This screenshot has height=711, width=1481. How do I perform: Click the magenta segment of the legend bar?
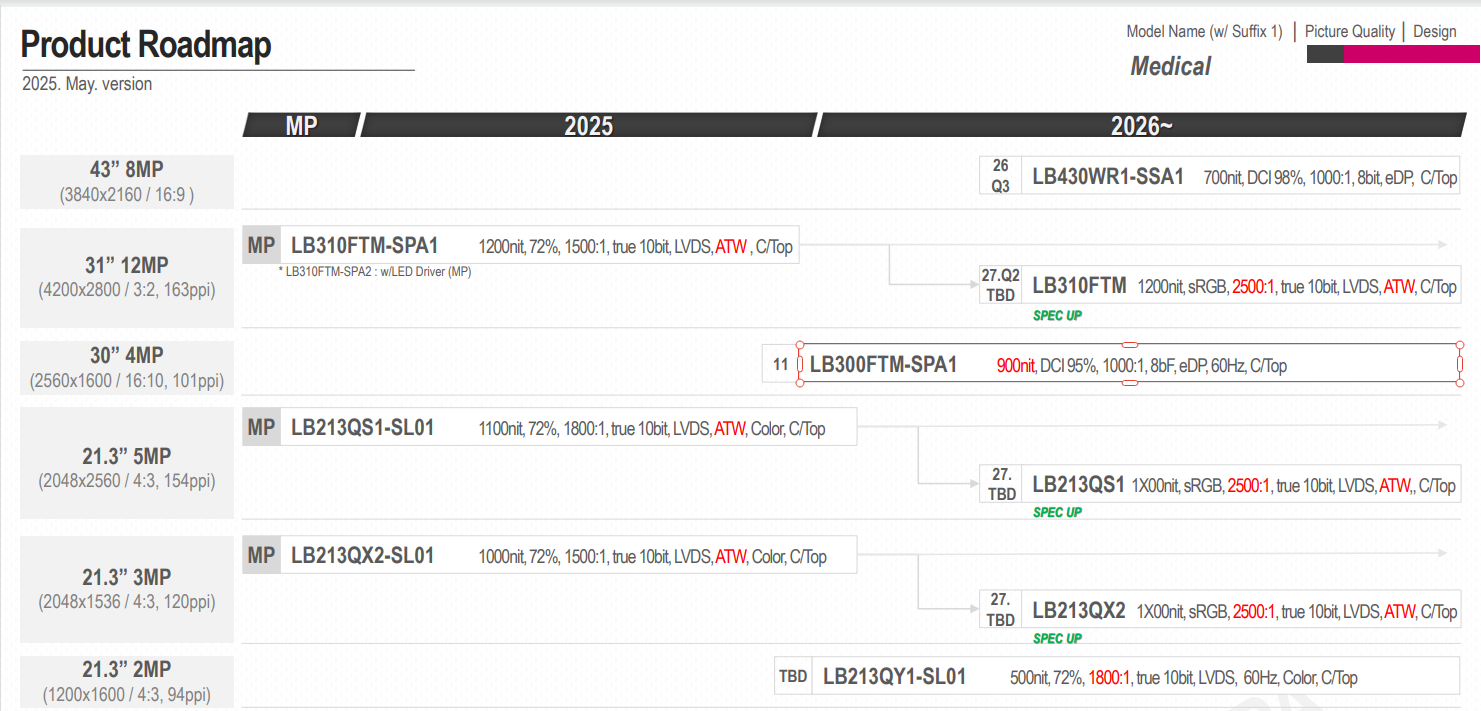pyautogui.click(x=1399, y=55)
